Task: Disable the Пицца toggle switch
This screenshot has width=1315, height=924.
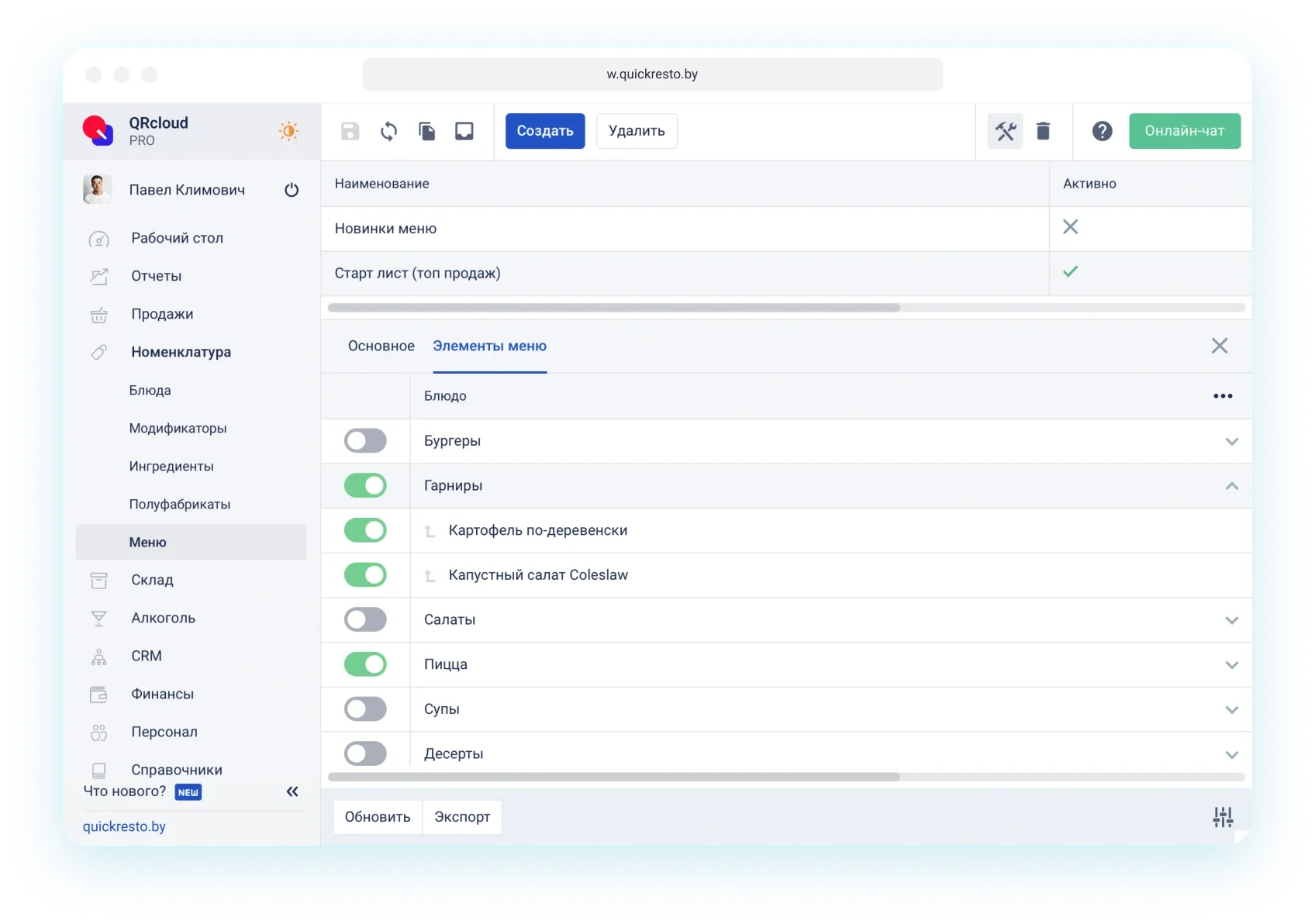Action: (x=365, y=664)
